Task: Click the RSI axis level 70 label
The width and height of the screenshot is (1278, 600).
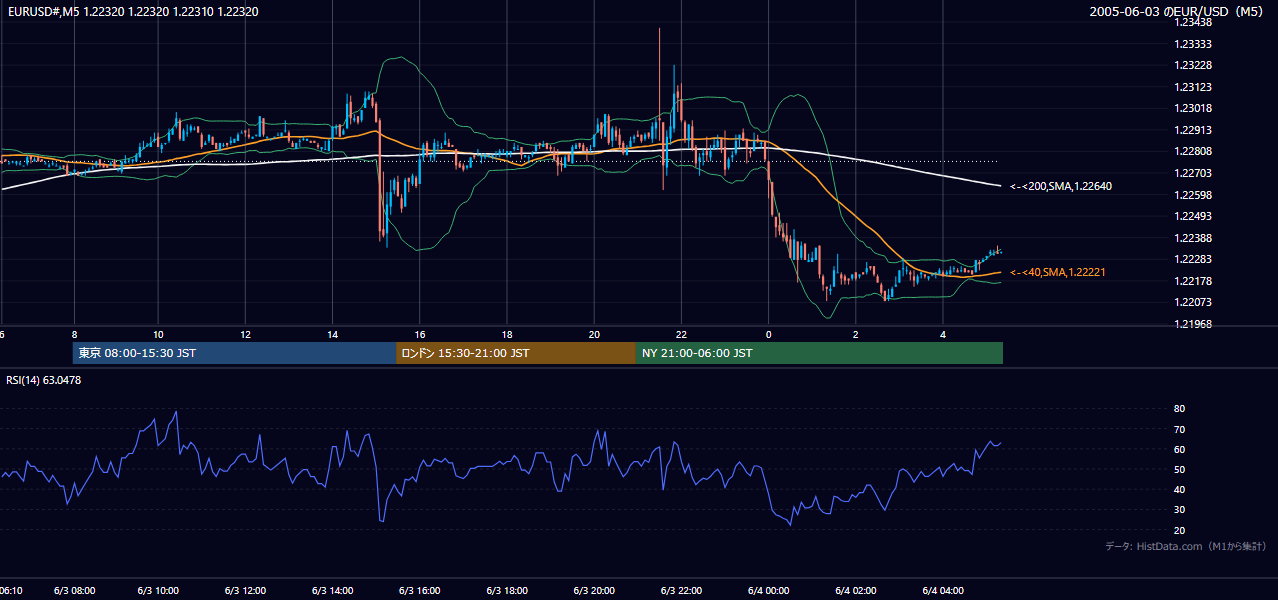Action: 1180,429
